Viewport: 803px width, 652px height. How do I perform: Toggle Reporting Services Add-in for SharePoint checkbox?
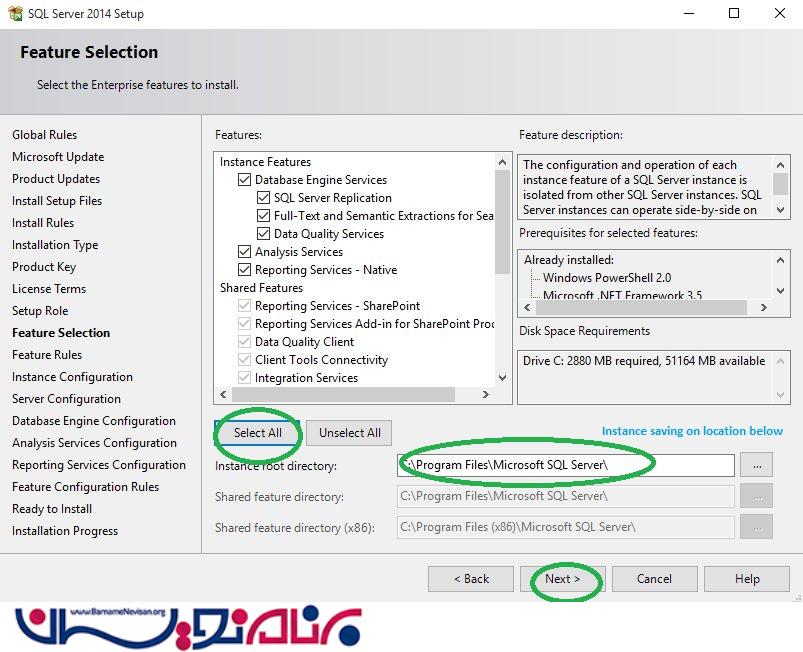point(244,324)
